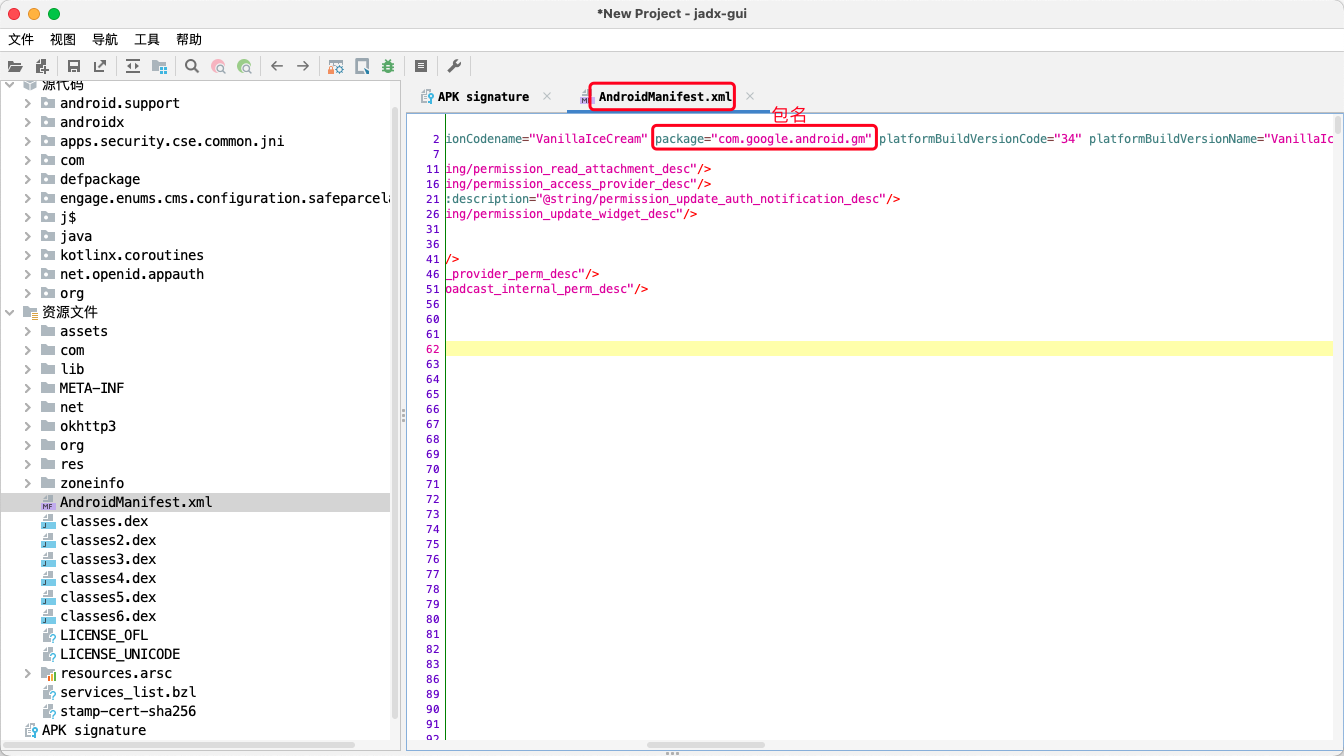This screenshot has height=756, width=1344.
Task: Select classes3.dex in the file tree
Action: click(108, 559)
